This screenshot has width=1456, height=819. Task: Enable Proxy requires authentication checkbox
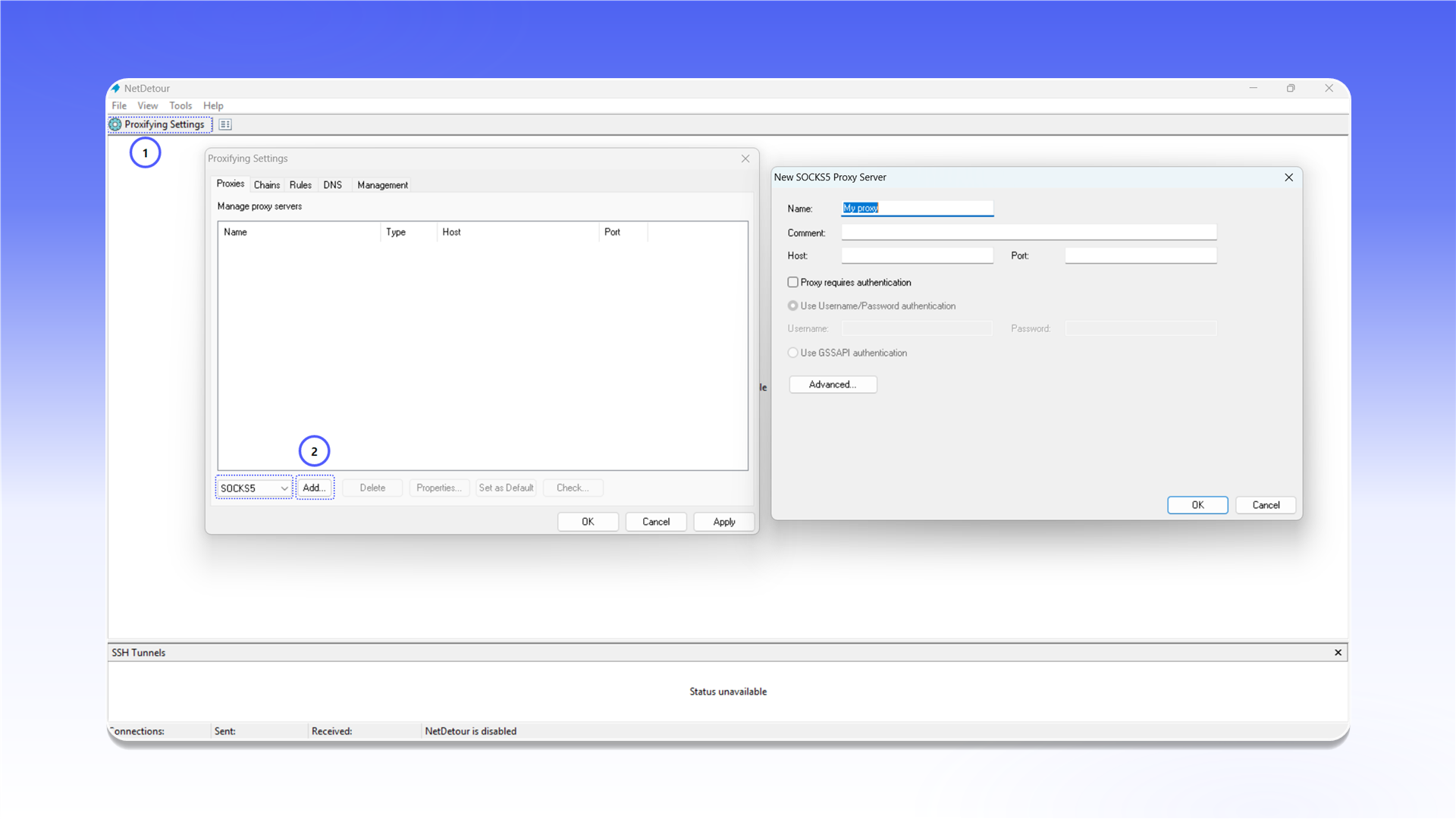(792, 282)
